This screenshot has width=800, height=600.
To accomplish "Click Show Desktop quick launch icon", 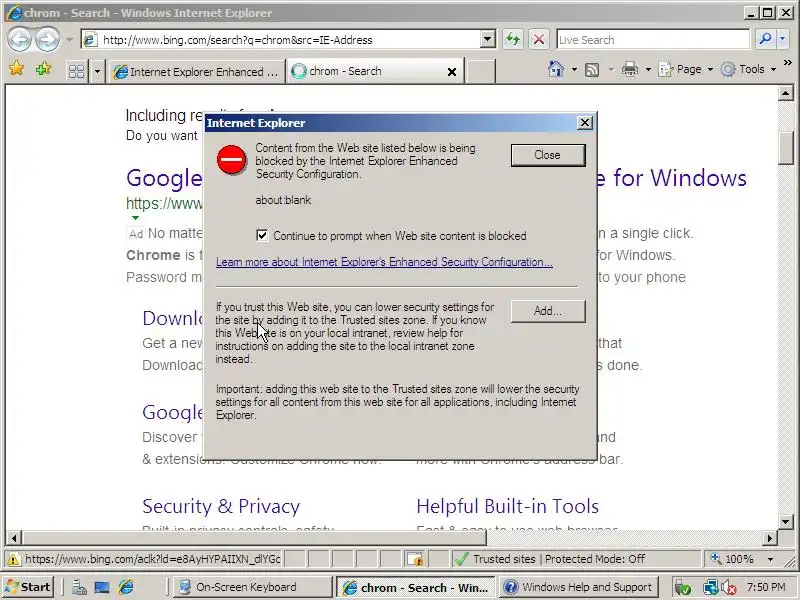I will 102,587.
